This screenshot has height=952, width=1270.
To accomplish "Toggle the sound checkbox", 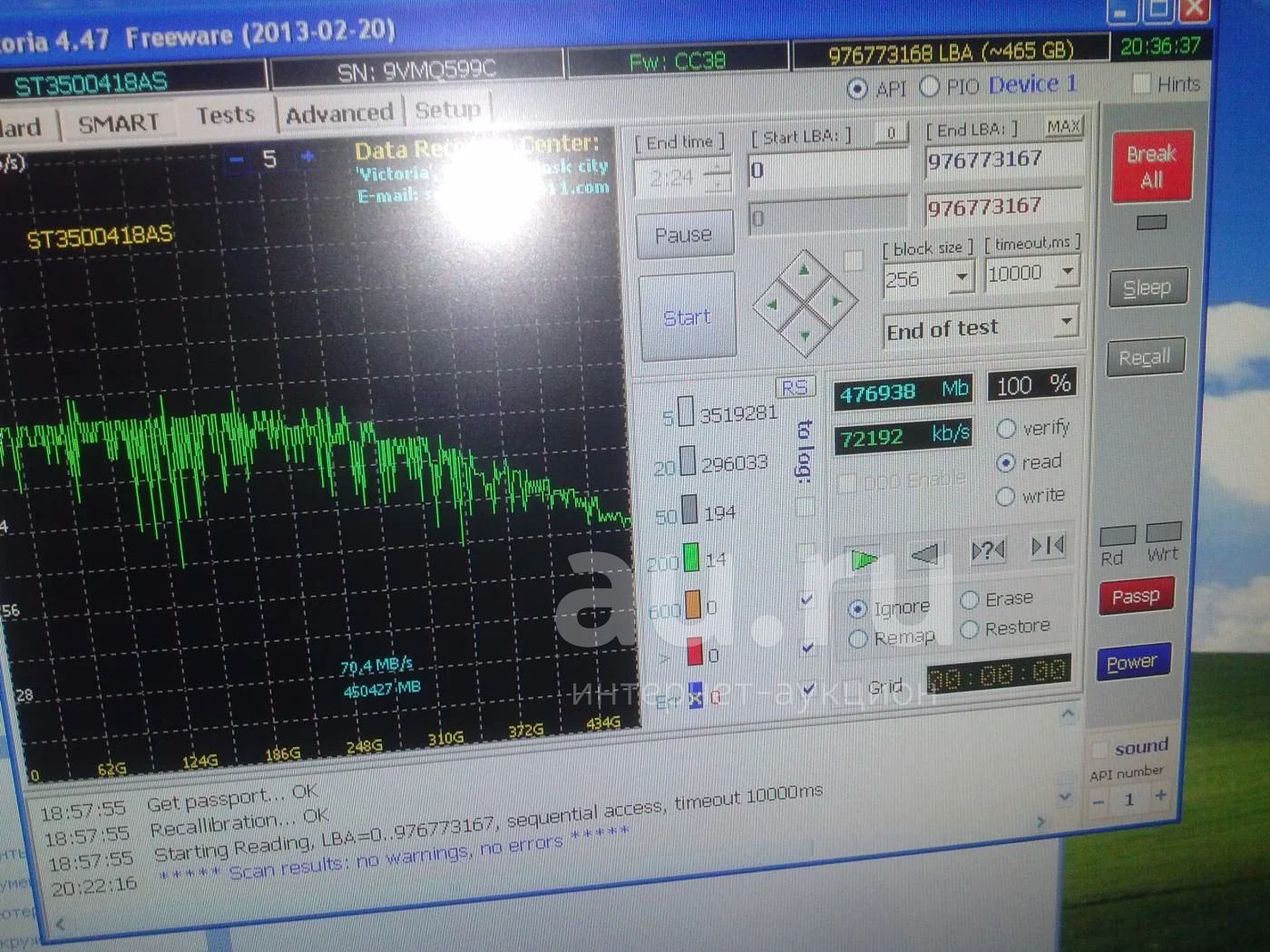I will click(1099, 750).
